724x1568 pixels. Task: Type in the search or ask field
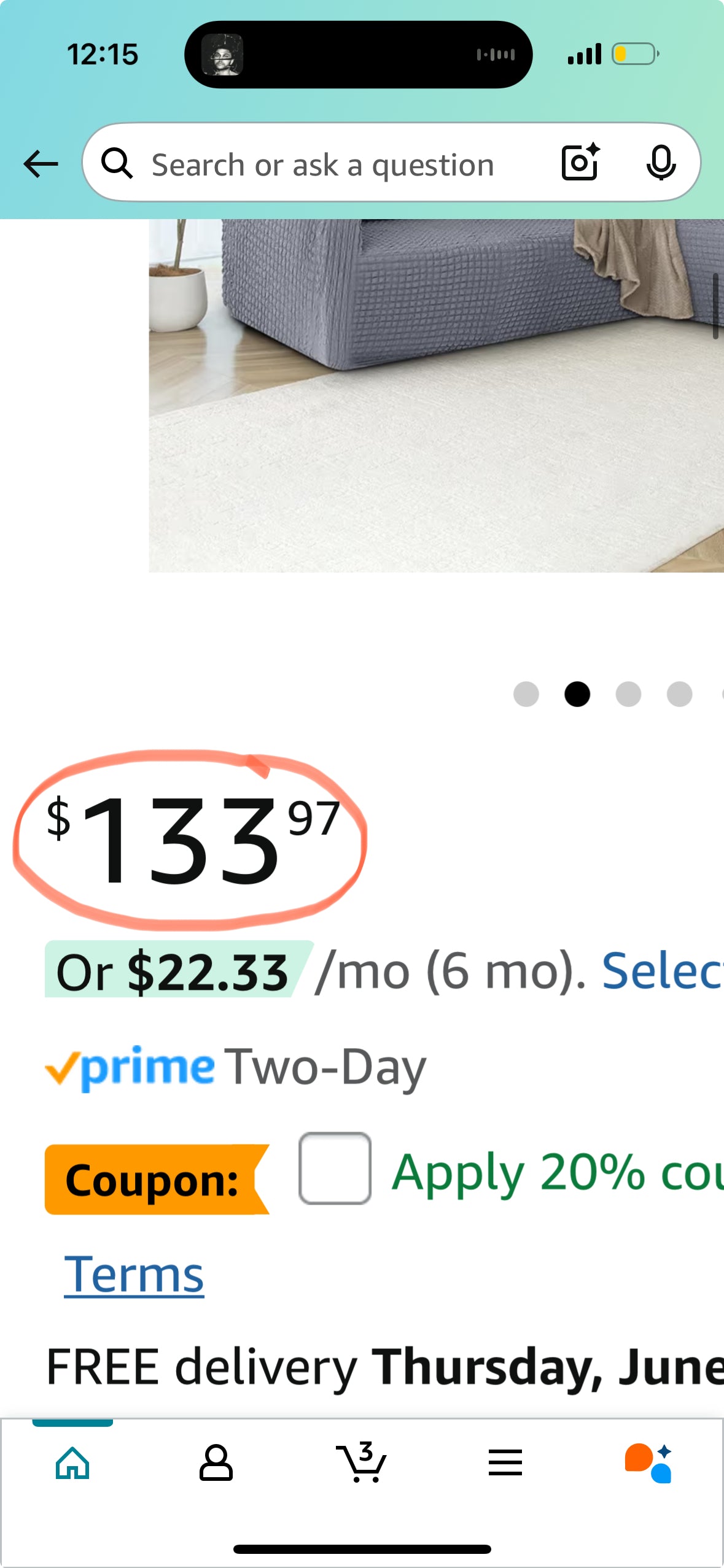coord(322,164)
